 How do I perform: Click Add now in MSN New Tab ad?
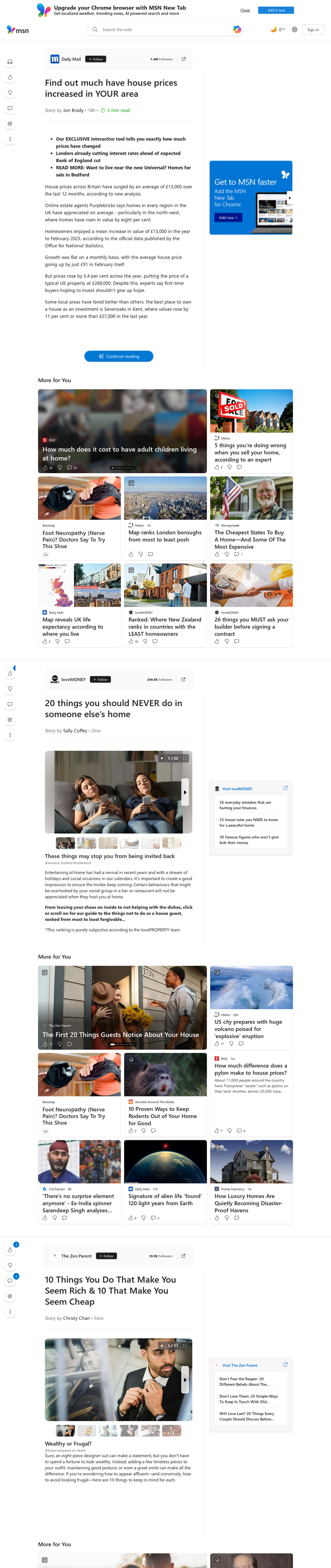click(x=228, y=217)
